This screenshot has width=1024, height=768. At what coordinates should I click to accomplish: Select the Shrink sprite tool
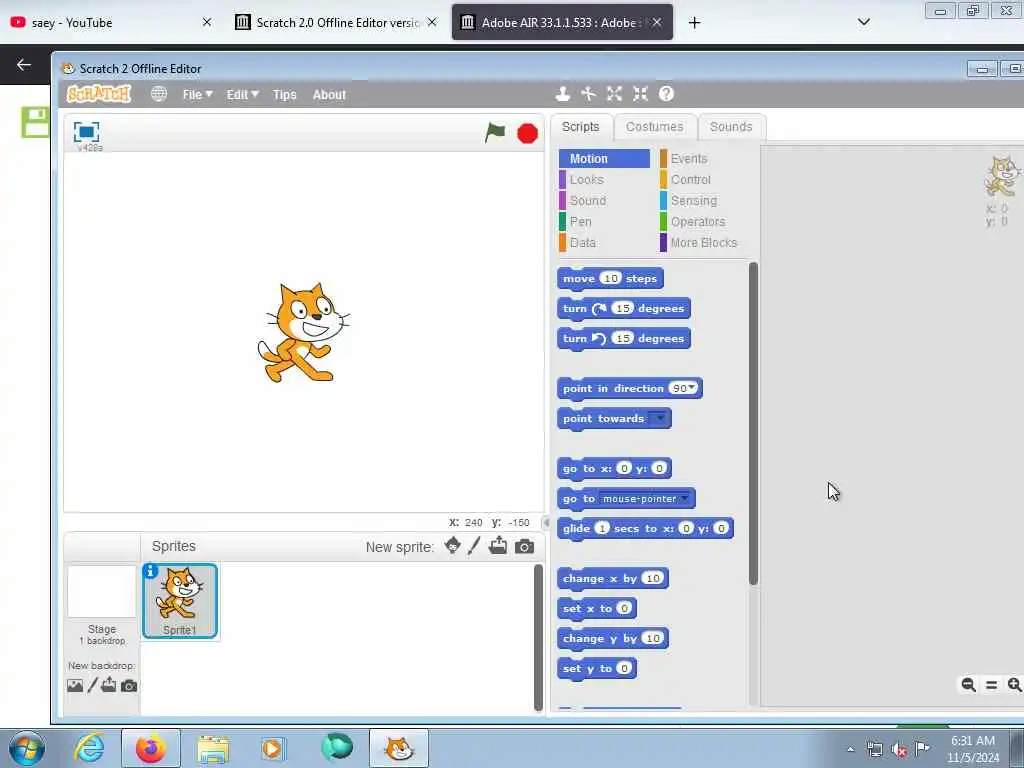click(x=640, y=94)
